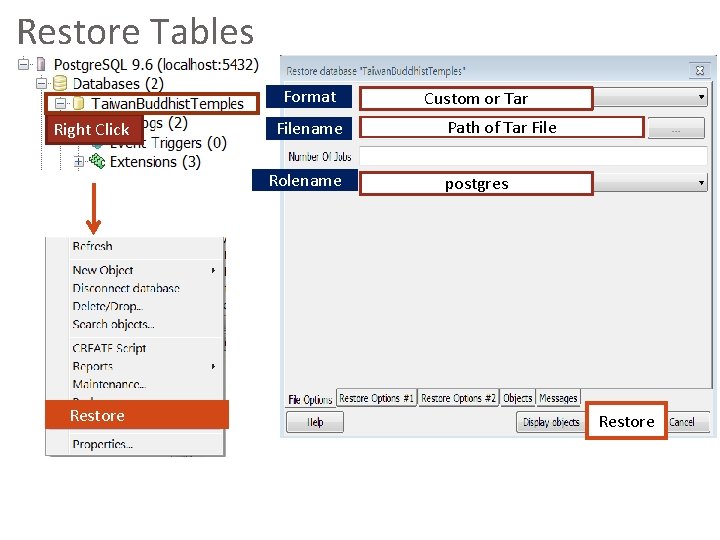
Task: Open the Format dropdown arrow
Action: (x=701, y=97)
